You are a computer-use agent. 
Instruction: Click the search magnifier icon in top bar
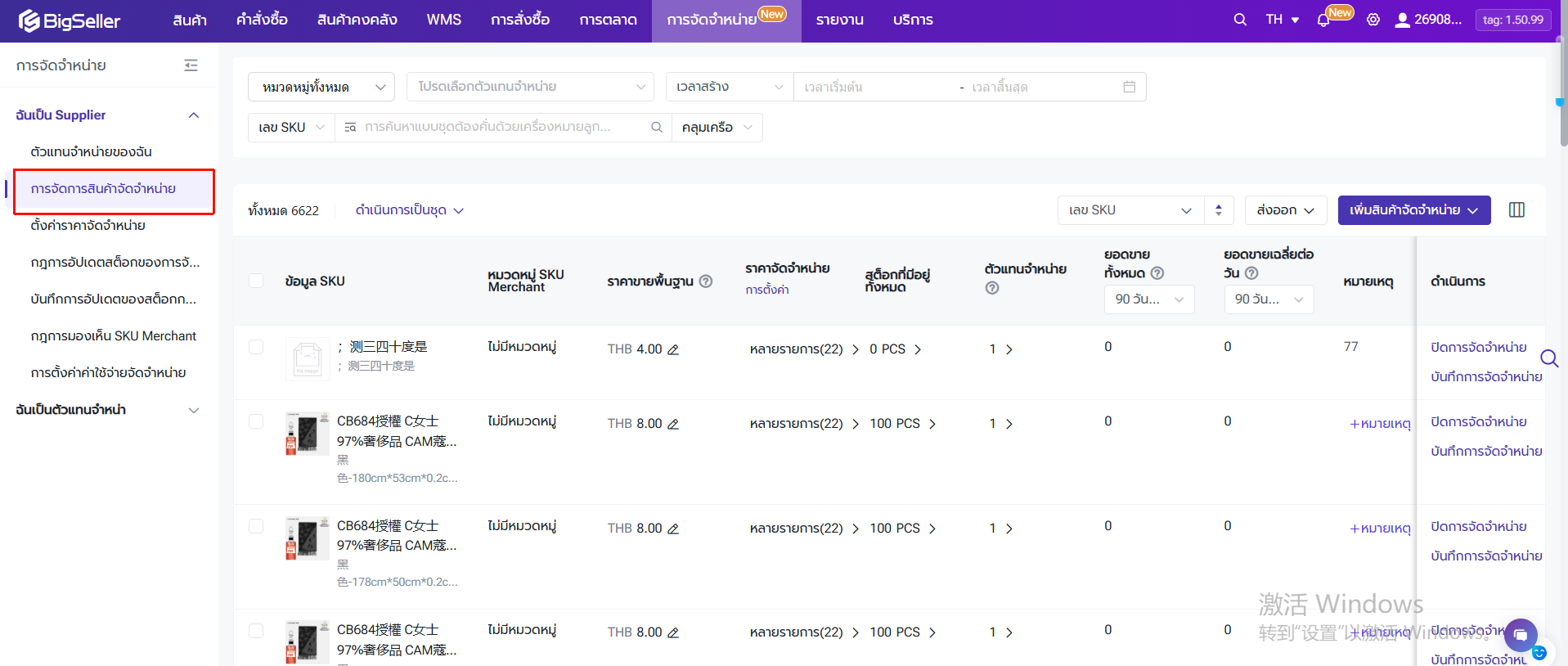click(x=1240, y=20)
